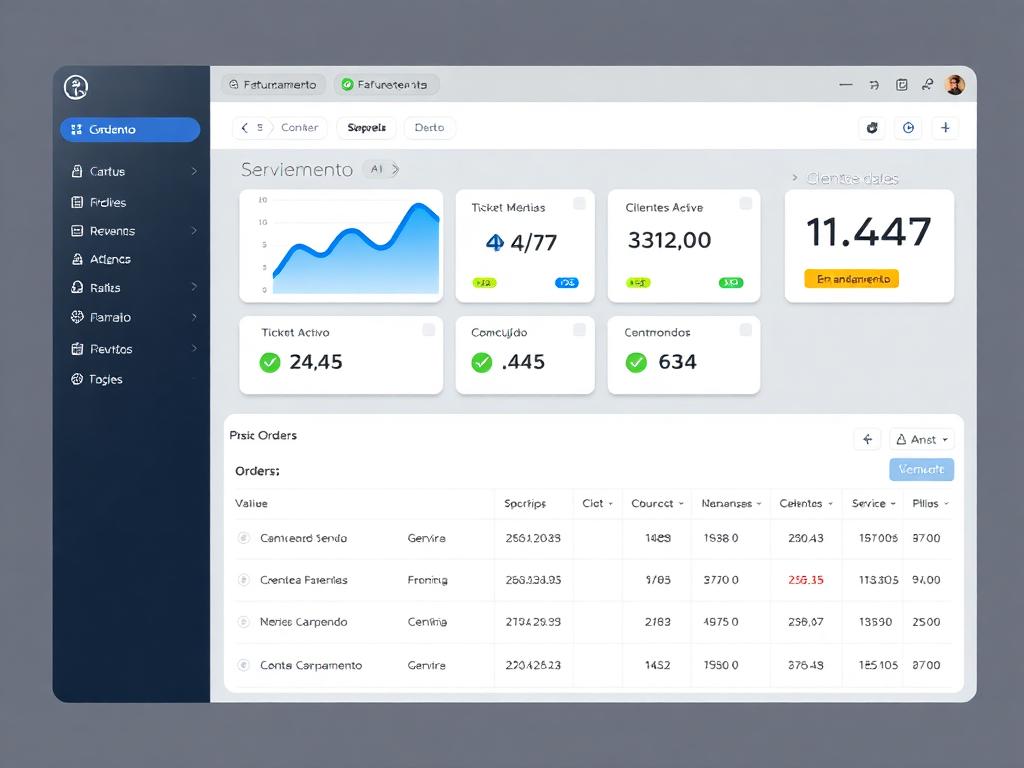Open the area chart card
Viewport: 1024px width, 768px height.
341,246
